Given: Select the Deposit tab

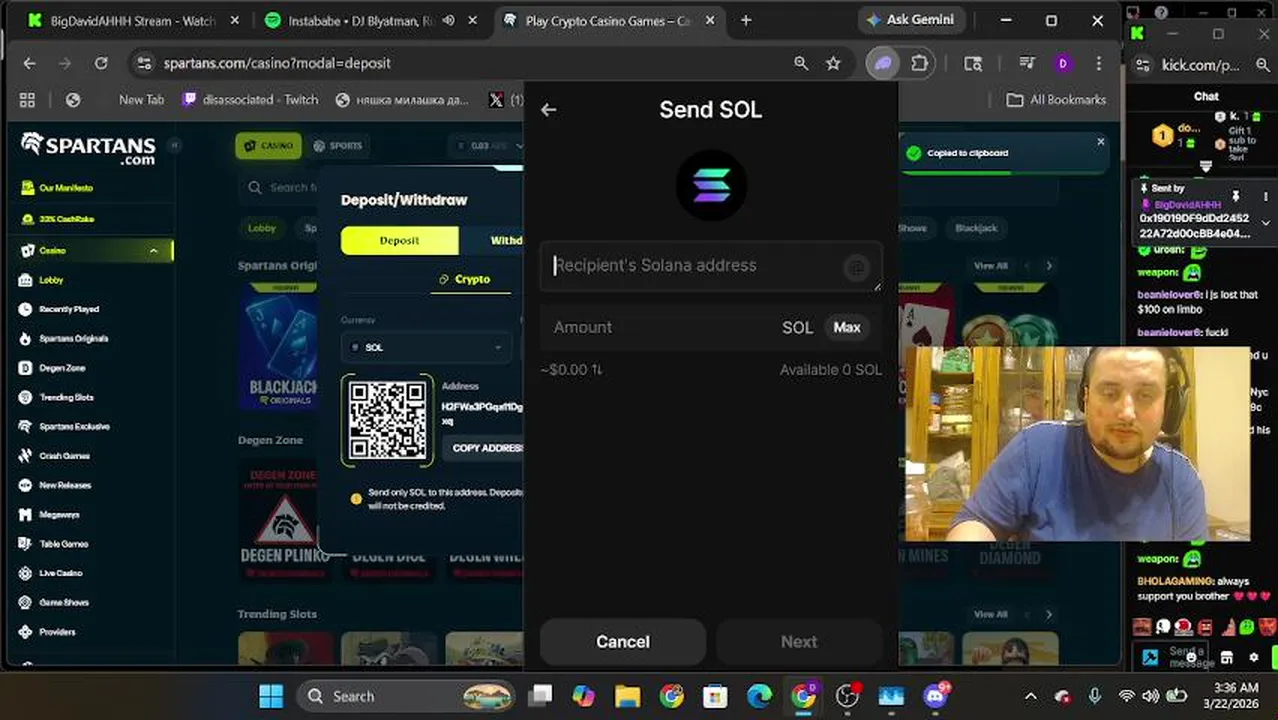Looking at the screenshot, I should click(399, 240).
